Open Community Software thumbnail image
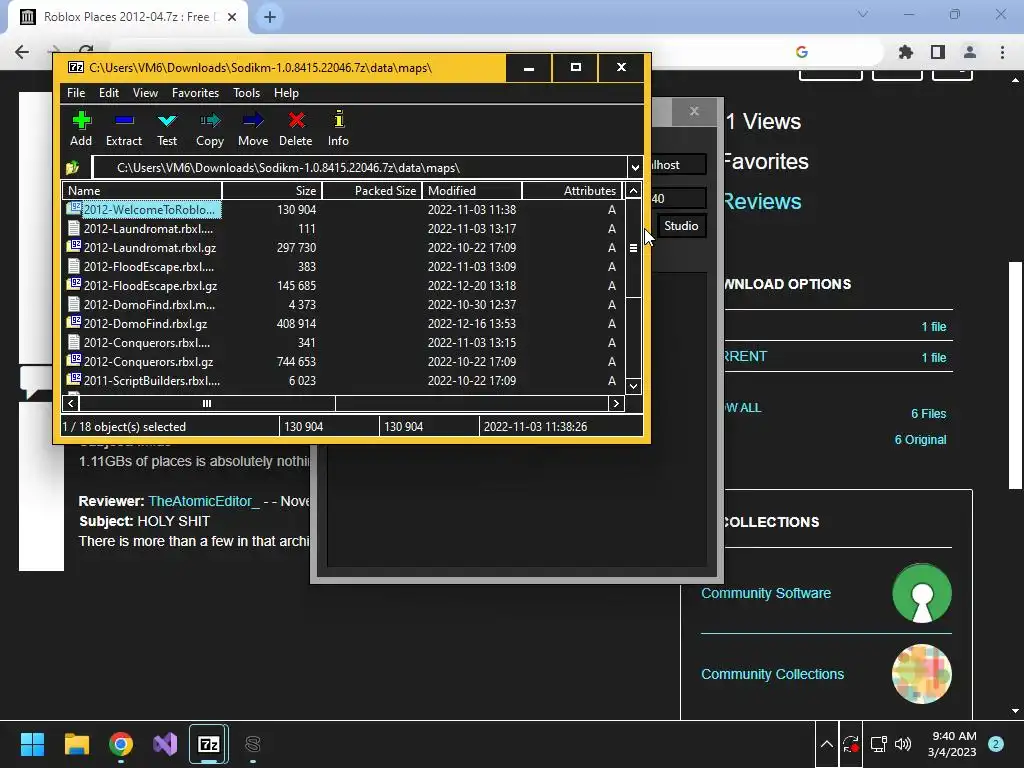This screenshot has height=768, width=1024. point(921,593)
